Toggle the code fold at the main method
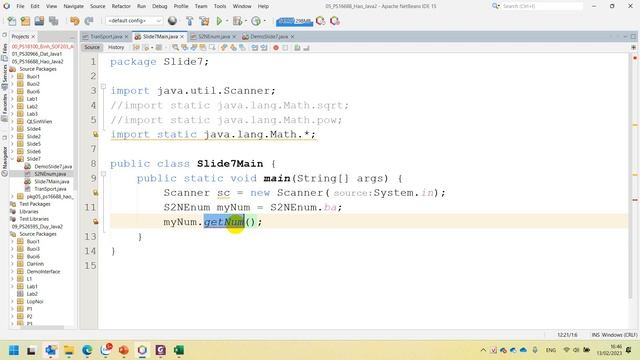The height and width of the screenshot is (360, 640). [x=103, y=174]
